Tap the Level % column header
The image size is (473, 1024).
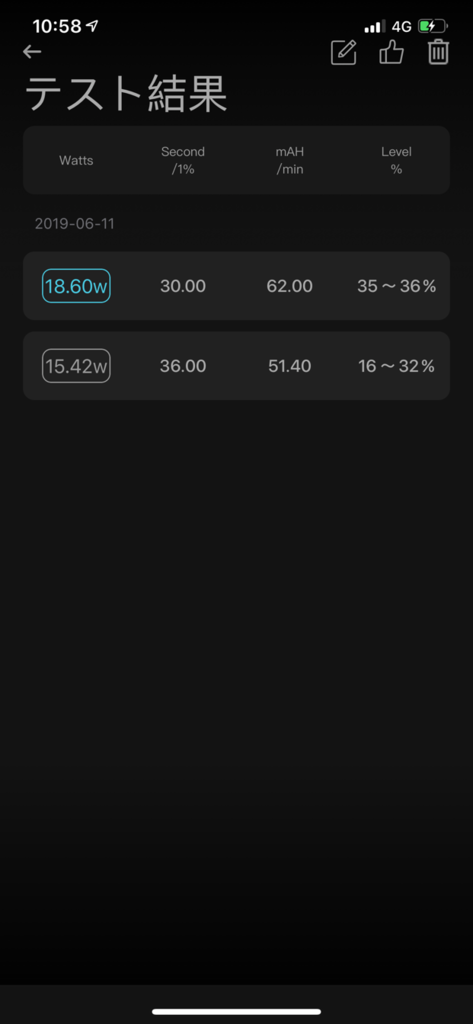[397, 161]
